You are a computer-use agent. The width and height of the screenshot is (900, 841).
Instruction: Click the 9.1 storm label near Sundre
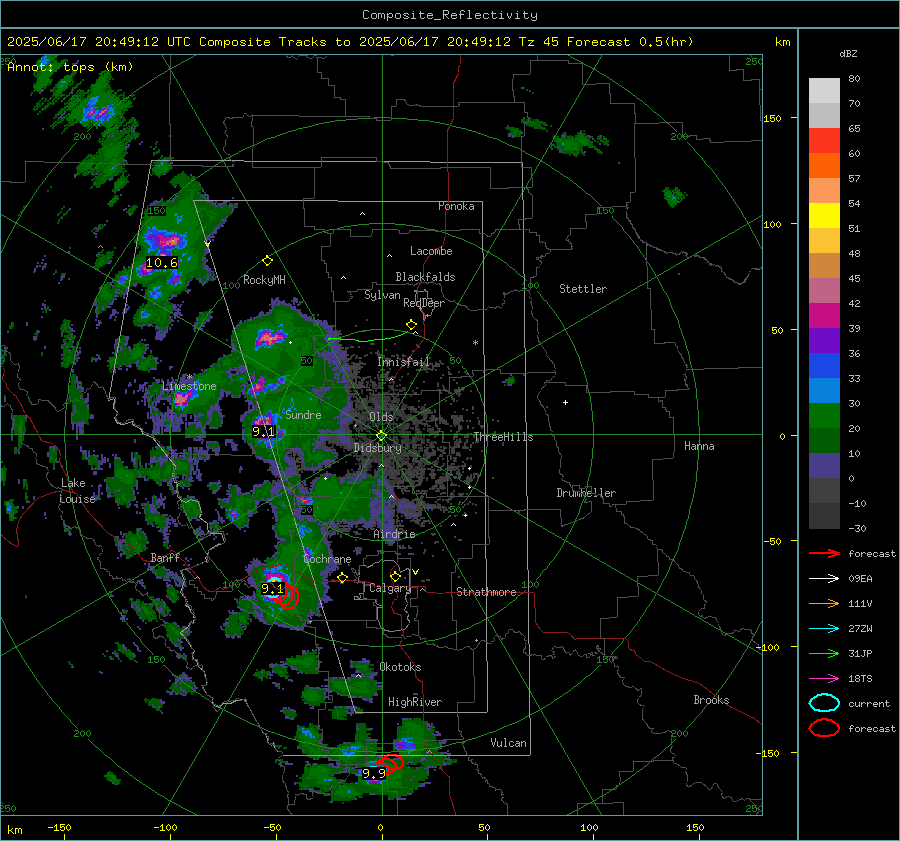coord(263,432)
